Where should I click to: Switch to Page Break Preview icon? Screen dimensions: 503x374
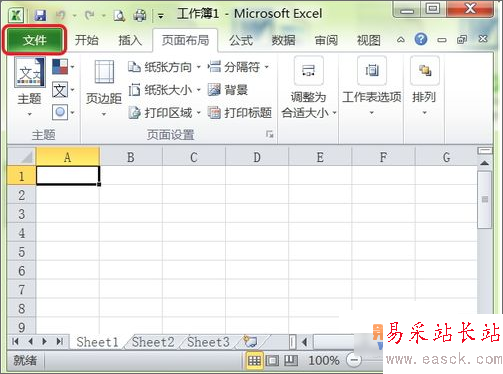click(291, 360)
